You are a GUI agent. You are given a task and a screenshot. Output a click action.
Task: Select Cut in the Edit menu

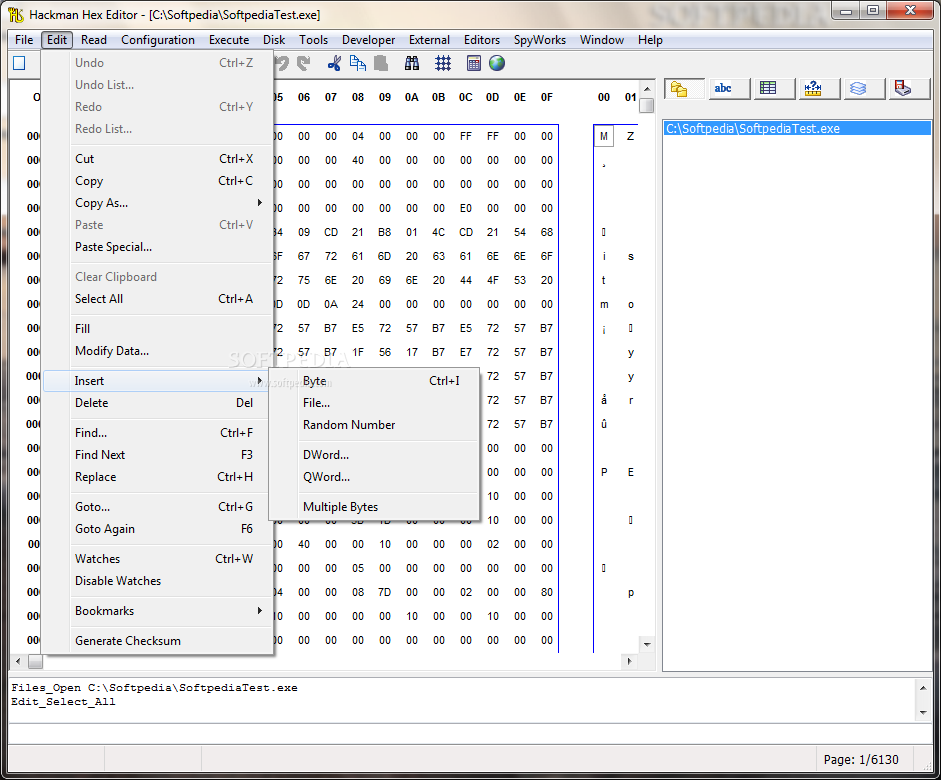point(158,159)
